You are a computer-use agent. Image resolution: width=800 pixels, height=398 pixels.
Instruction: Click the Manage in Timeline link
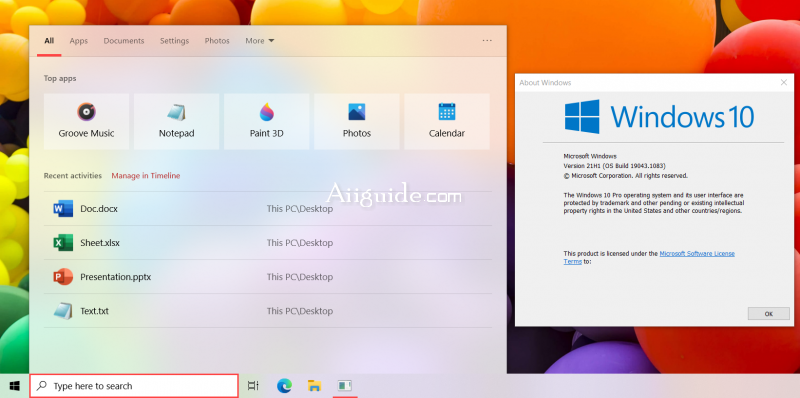tap(146, 176)
